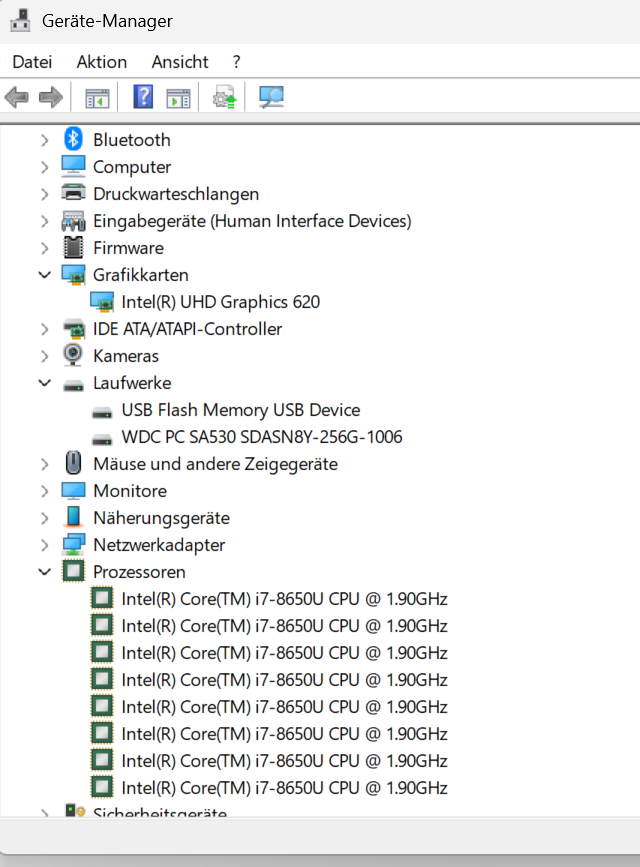This screenshot has height=867, width=640.
Task: Click the WDC PC SA530 drive icon
Action: (x=102, y=440)
